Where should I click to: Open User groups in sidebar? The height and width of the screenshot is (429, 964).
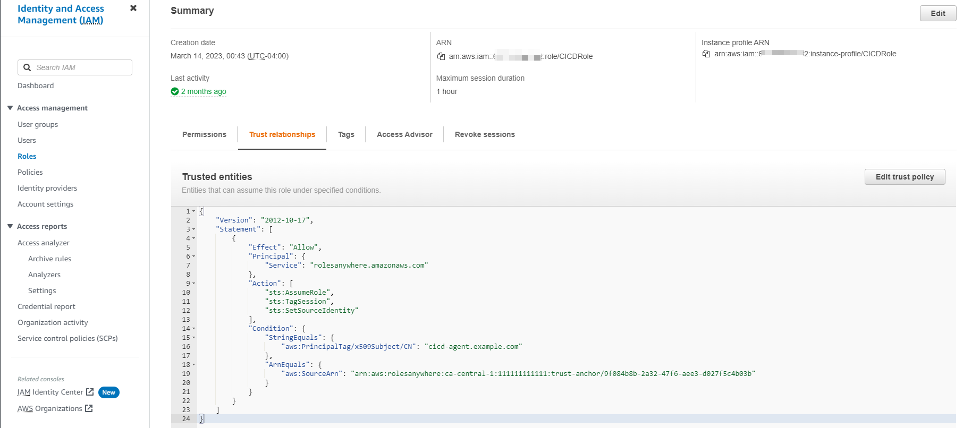(x=38, y=125)
